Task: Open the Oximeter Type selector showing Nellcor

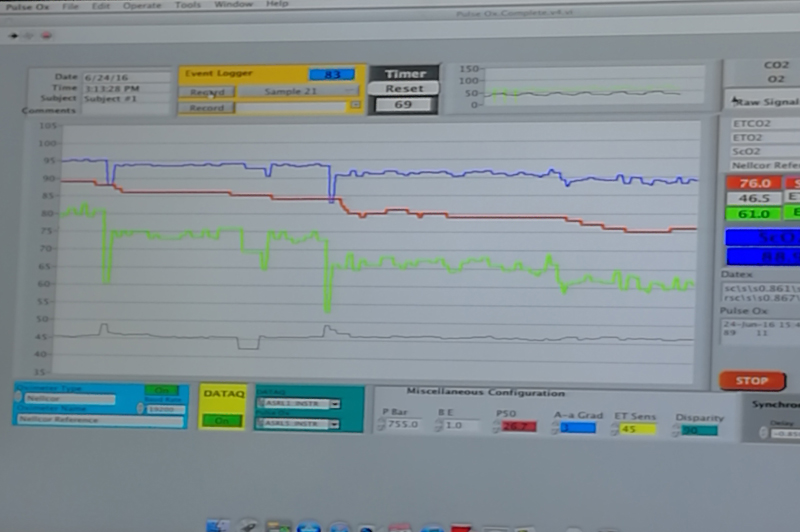Action: tap(70, 398)
